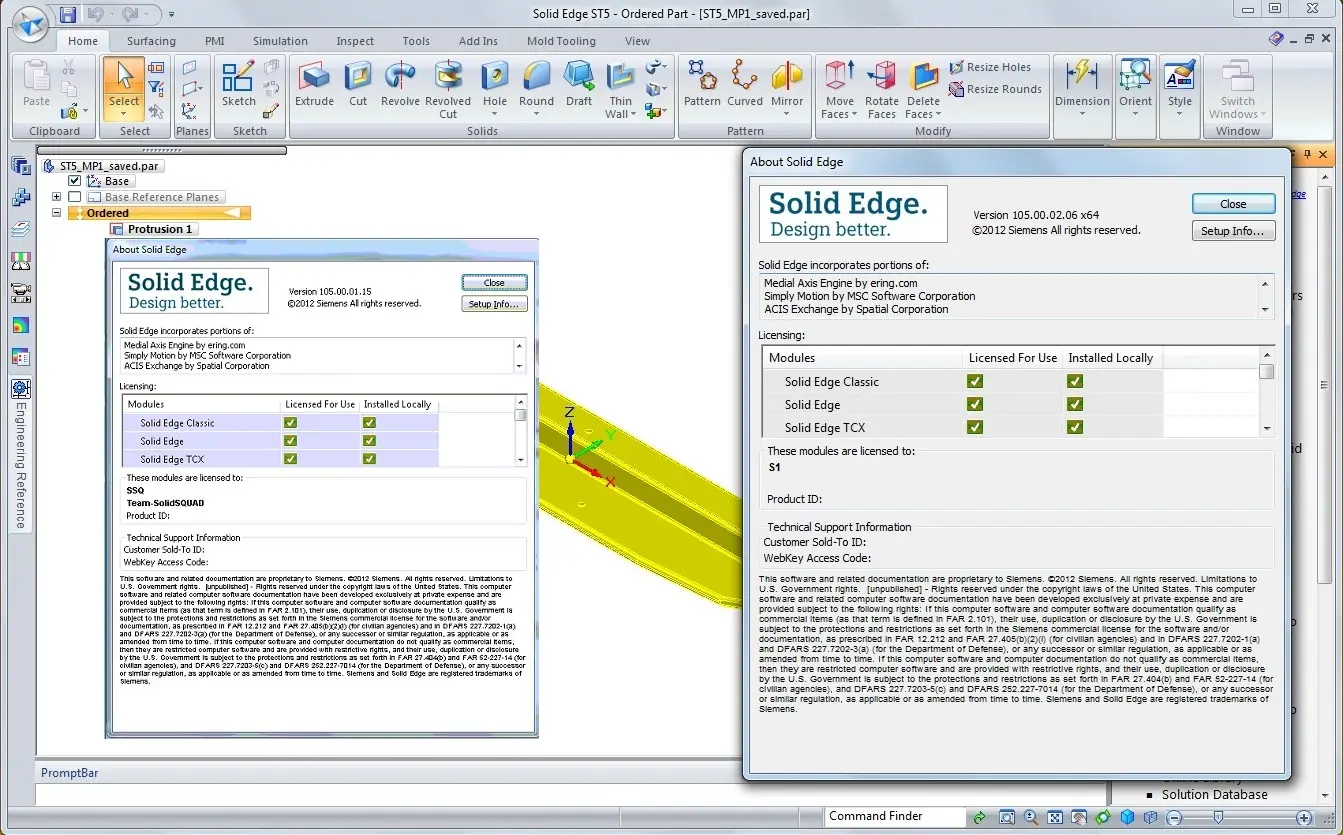1343x835 pixels.
Task: Click the Save icon in quick access toolbar
Action: pos(68,14)
